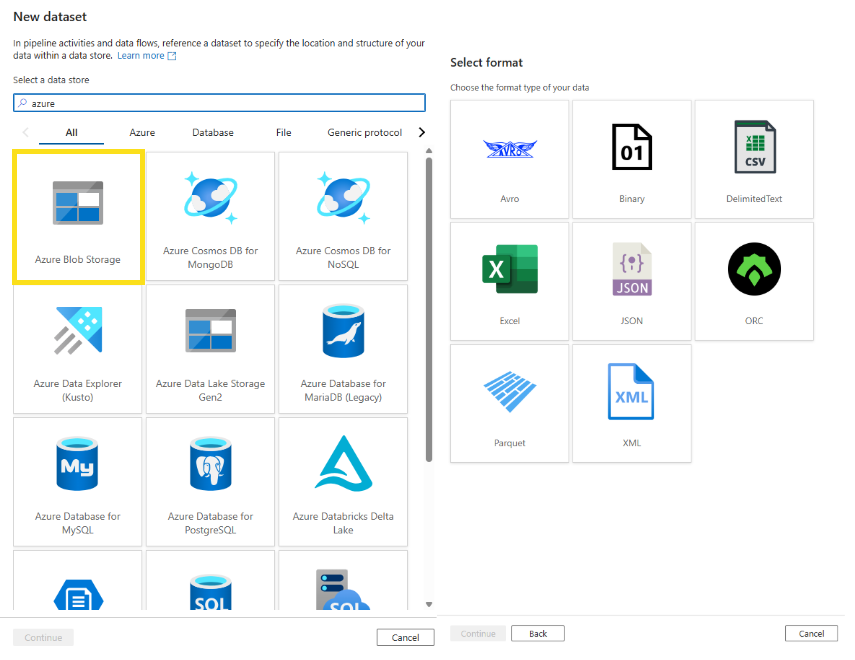This screenshot has width=855, height=660.
Task: Select the JSON format
Action: click(631, 281)
